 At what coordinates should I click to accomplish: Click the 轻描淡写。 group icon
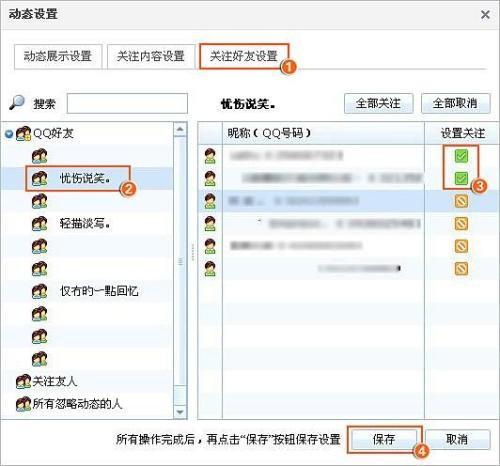39,223
